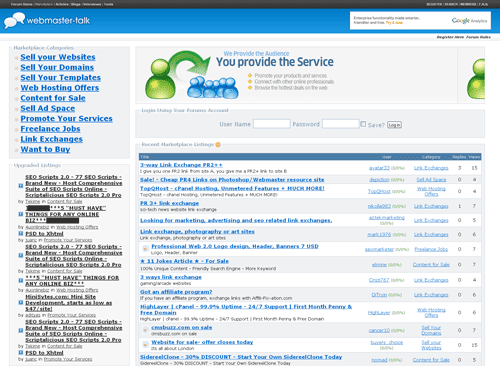Open Forum Home in top navigation
The height and width of the screenshot is (366, 500).
coord(22,4)
